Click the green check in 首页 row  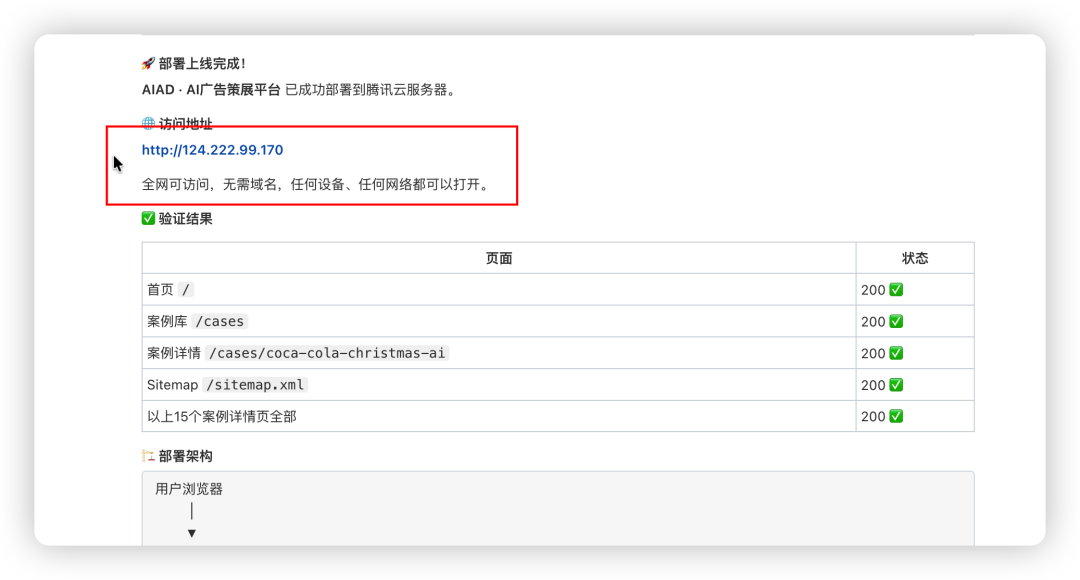point(896,290)
